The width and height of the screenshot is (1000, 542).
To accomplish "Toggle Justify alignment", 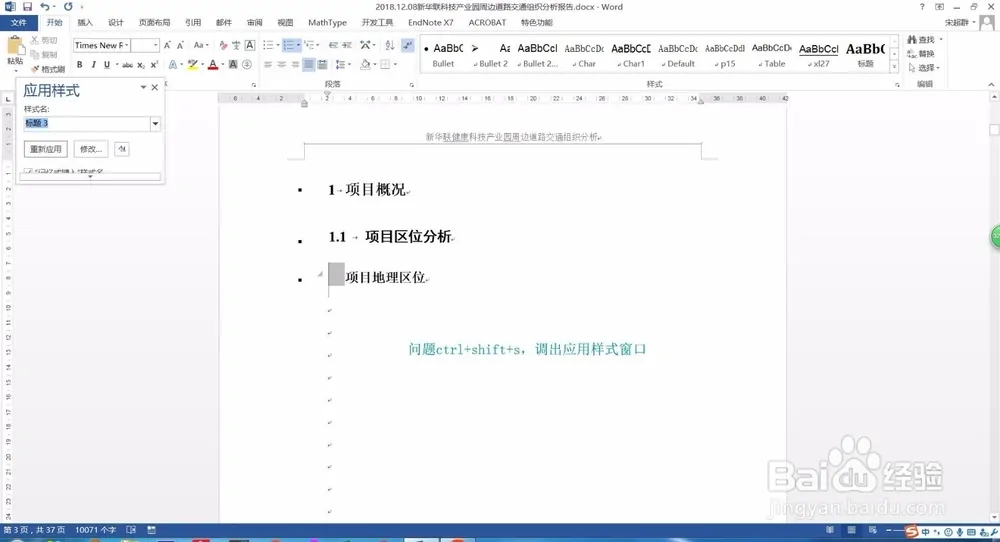I will pos(309,64).
